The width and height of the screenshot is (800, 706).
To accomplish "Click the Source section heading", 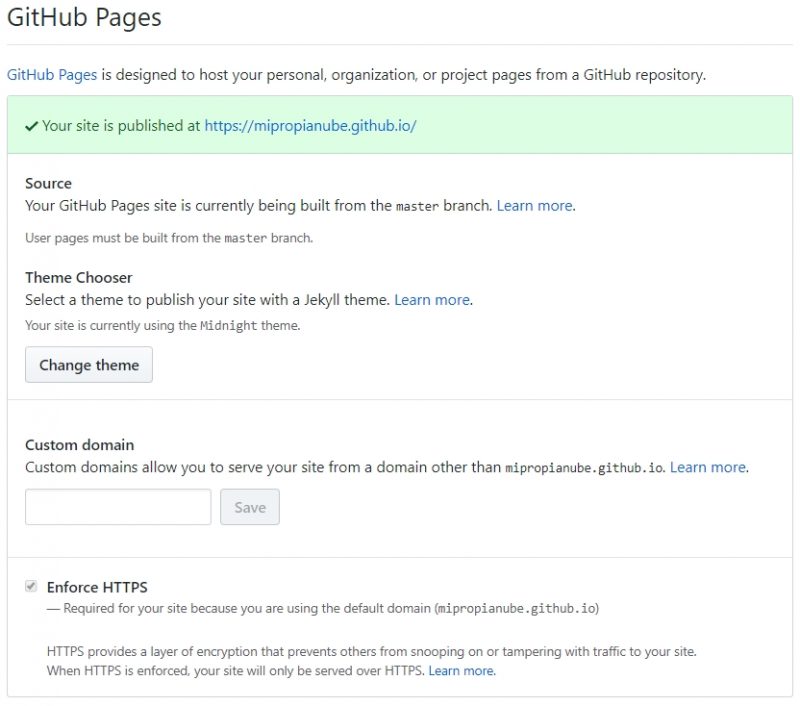I will click(48, 184).
